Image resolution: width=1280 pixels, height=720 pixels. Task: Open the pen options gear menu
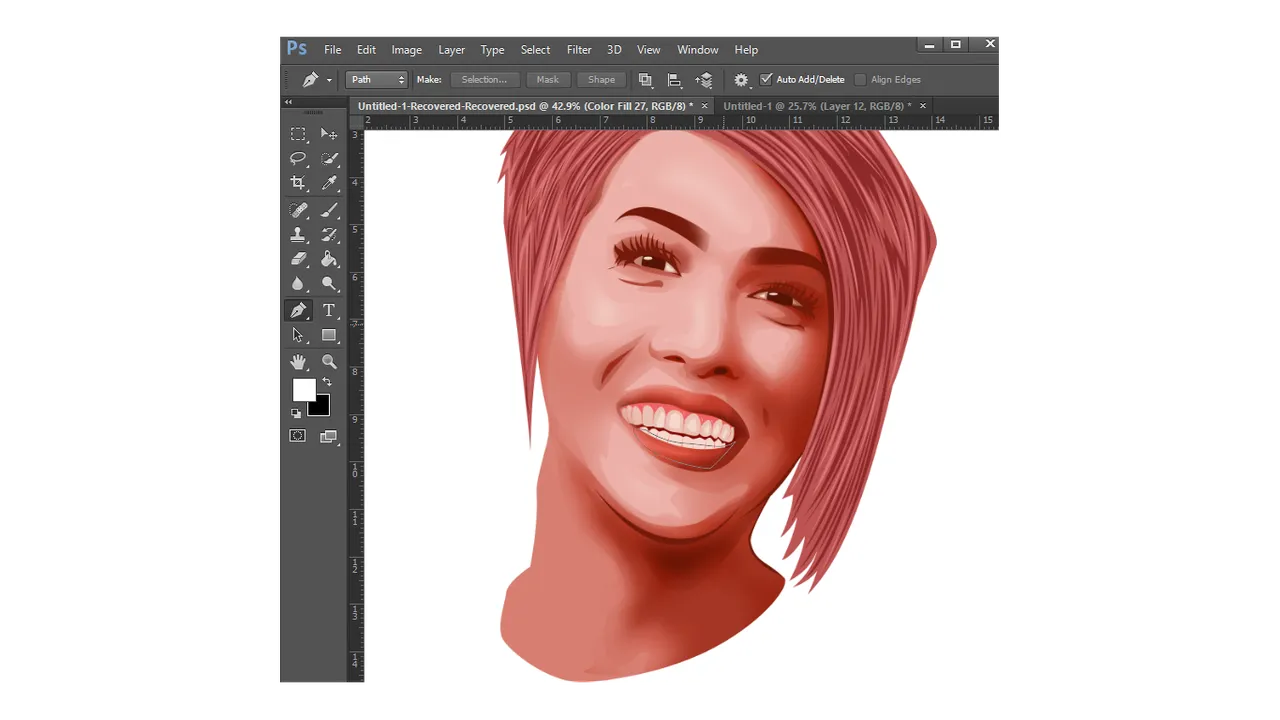click(741, 80)
